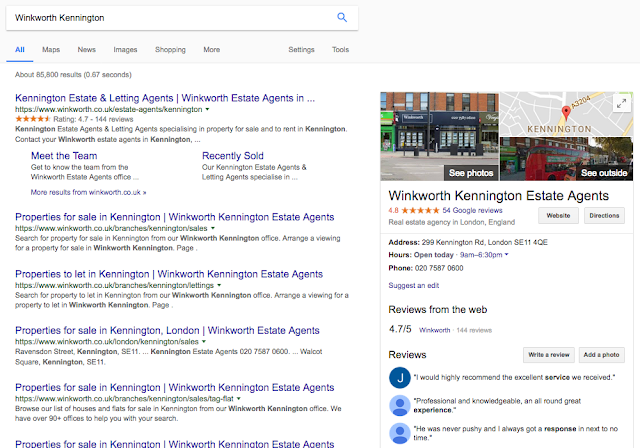
Task: Switch to the Shopping tab
Action: point(170,49)
